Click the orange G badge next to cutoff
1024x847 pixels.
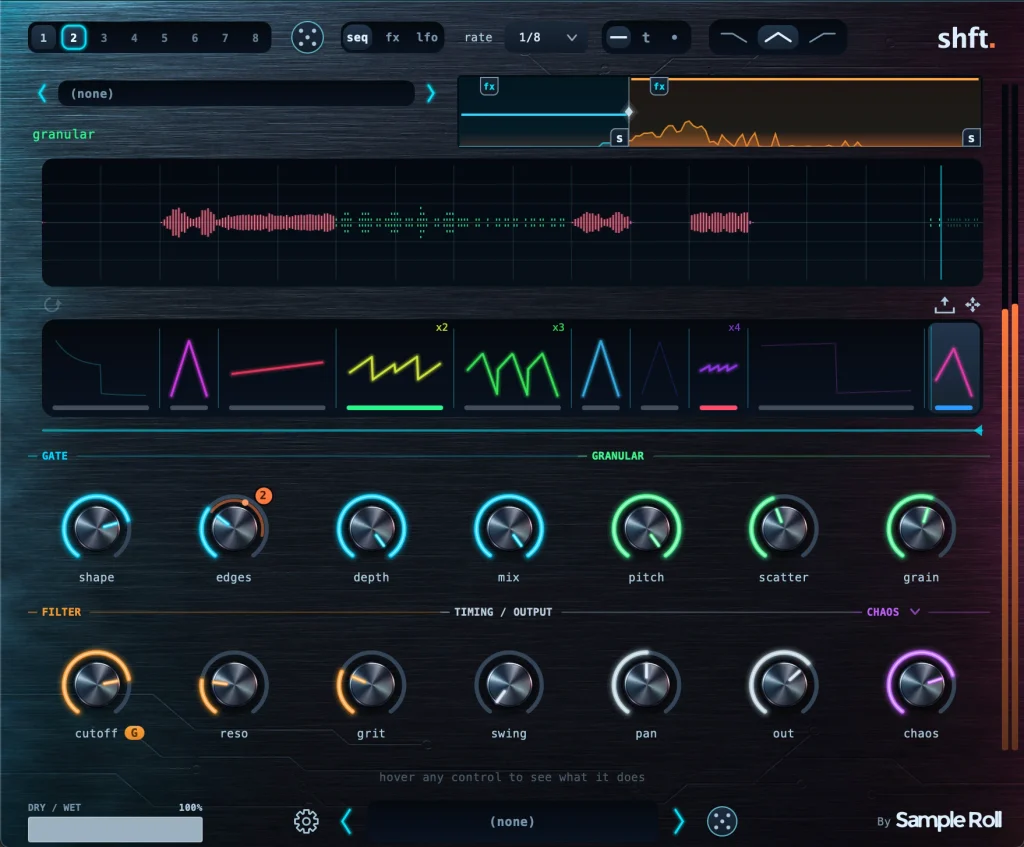pos(135,733)
